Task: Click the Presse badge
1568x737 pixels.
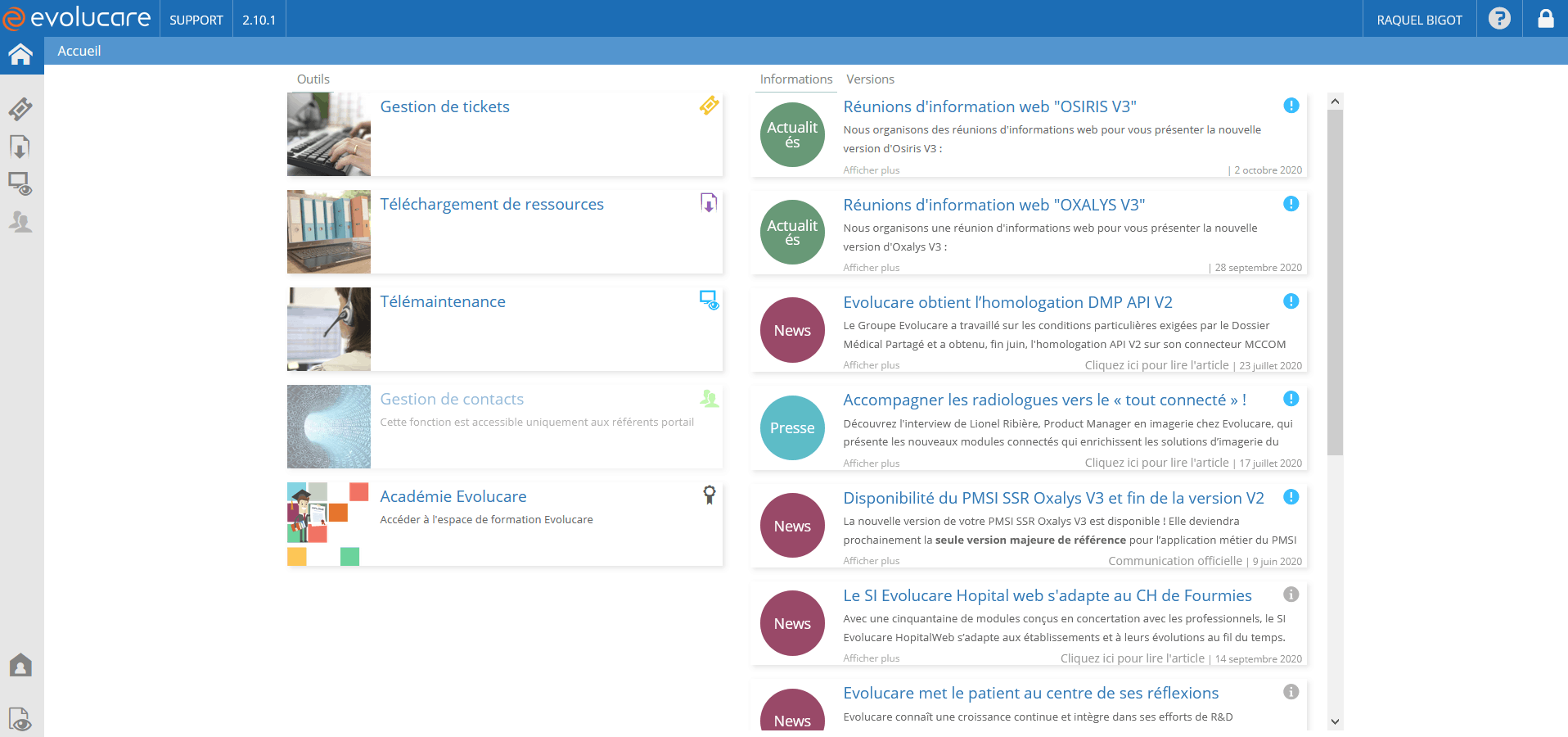Action: click(x=792, y=427)
